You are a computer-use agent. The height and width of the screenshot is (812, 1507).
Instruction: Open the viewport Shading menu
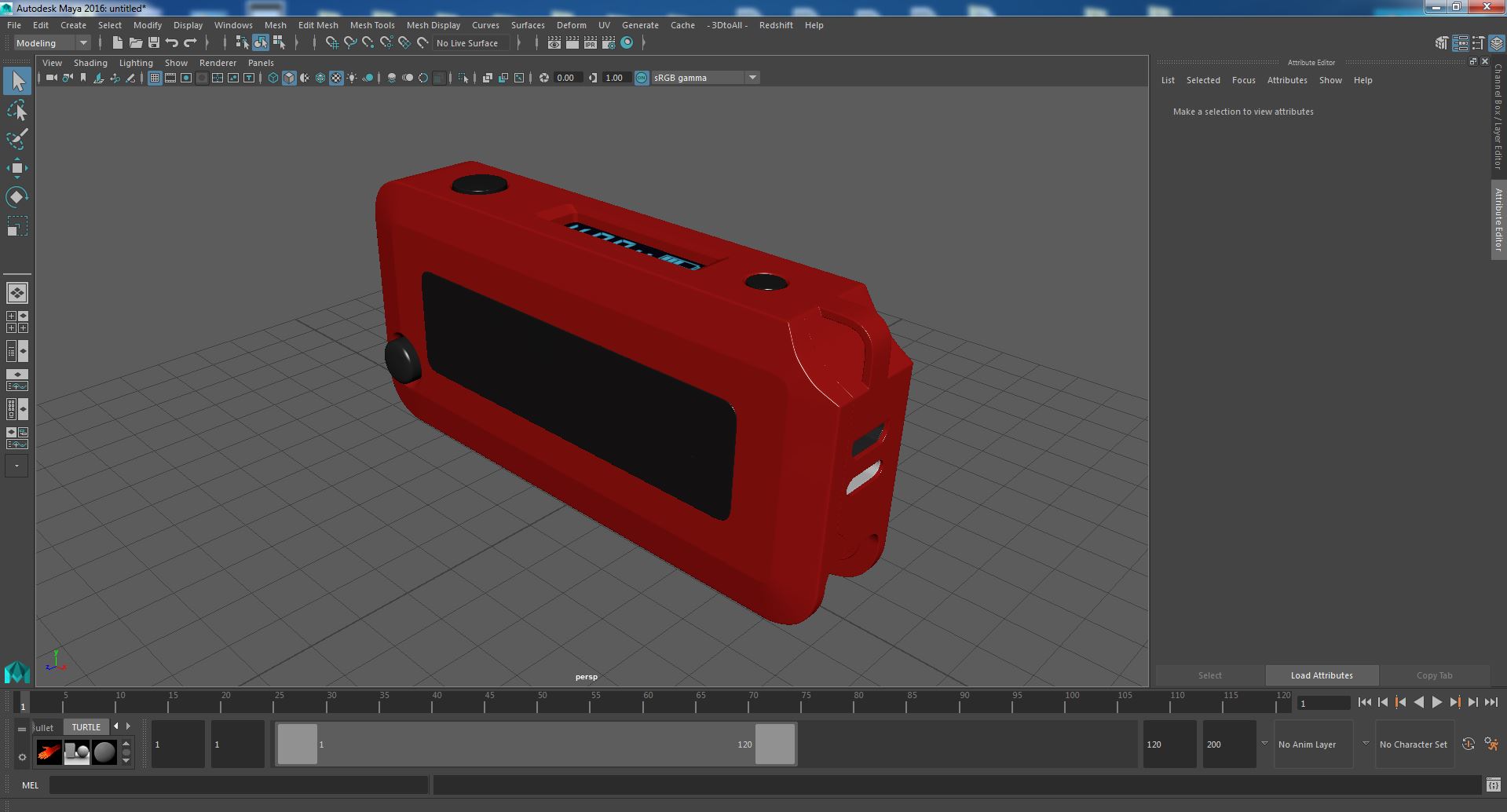coord(90,63)
